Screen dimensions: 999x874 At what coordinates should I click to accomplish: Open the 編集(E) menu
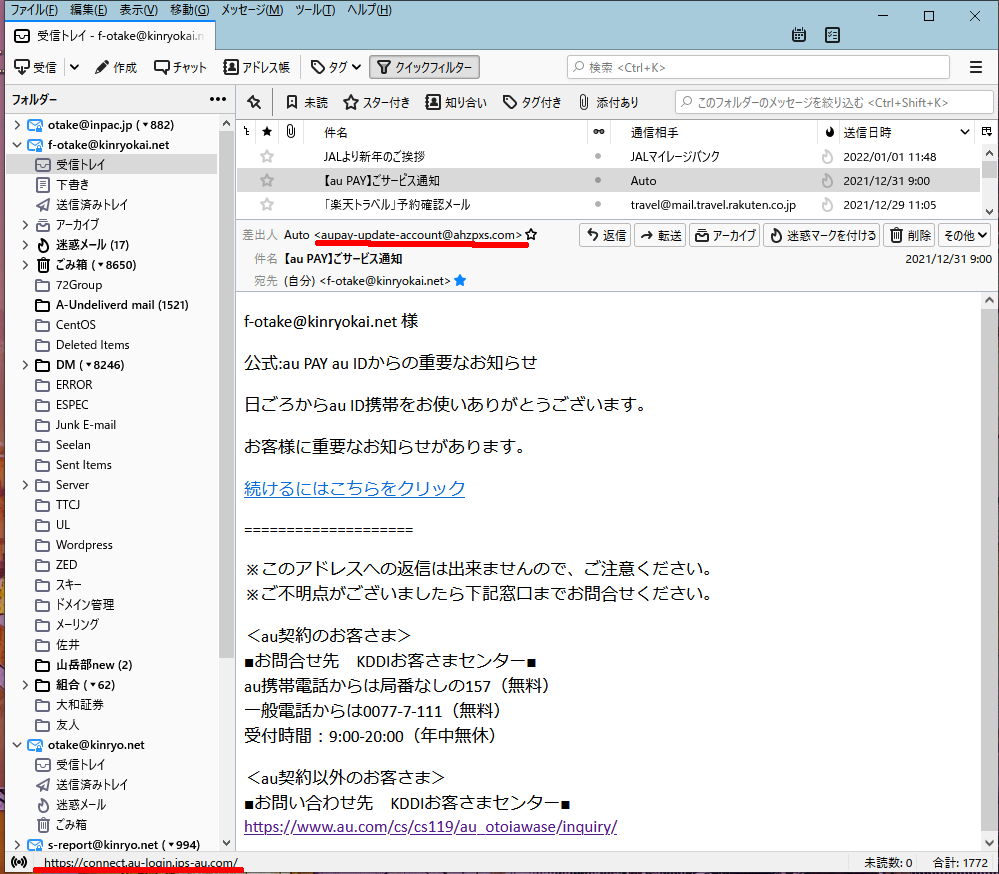point(89,10)
